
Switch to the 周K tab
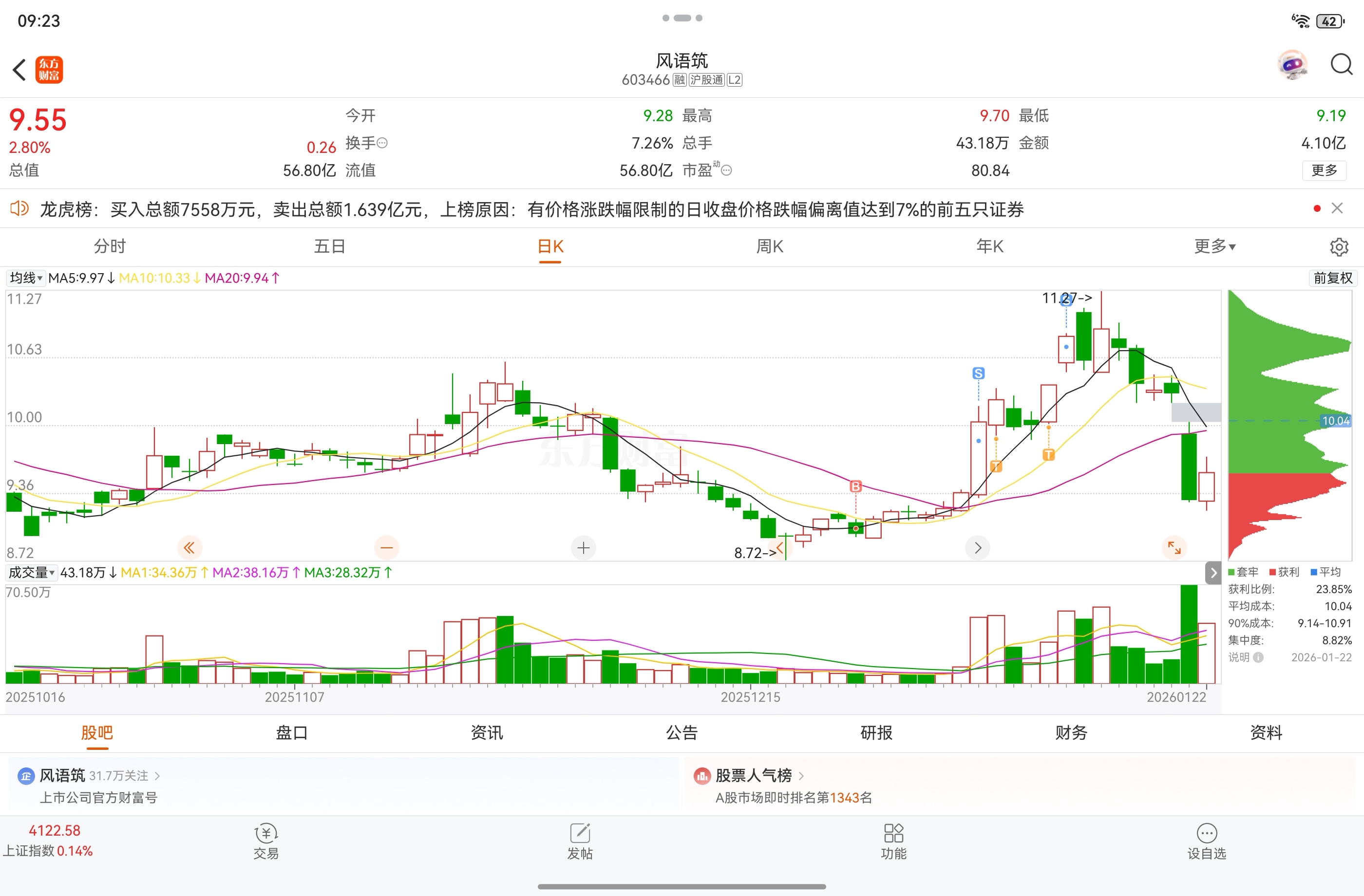click(770, 246)
